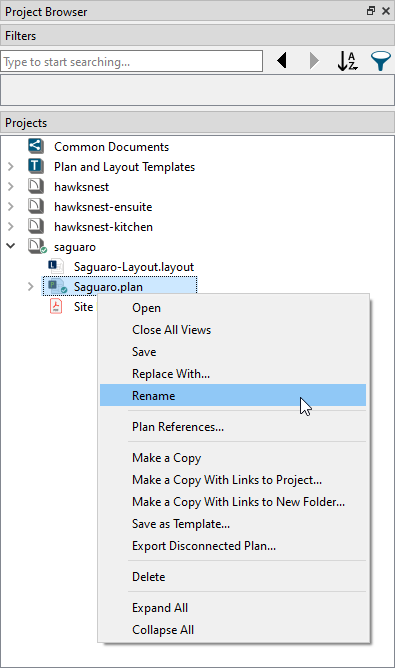This screenshot has width=395, height=668.
Task: Choose Delete from the context menu
Action: click(233, 577)
